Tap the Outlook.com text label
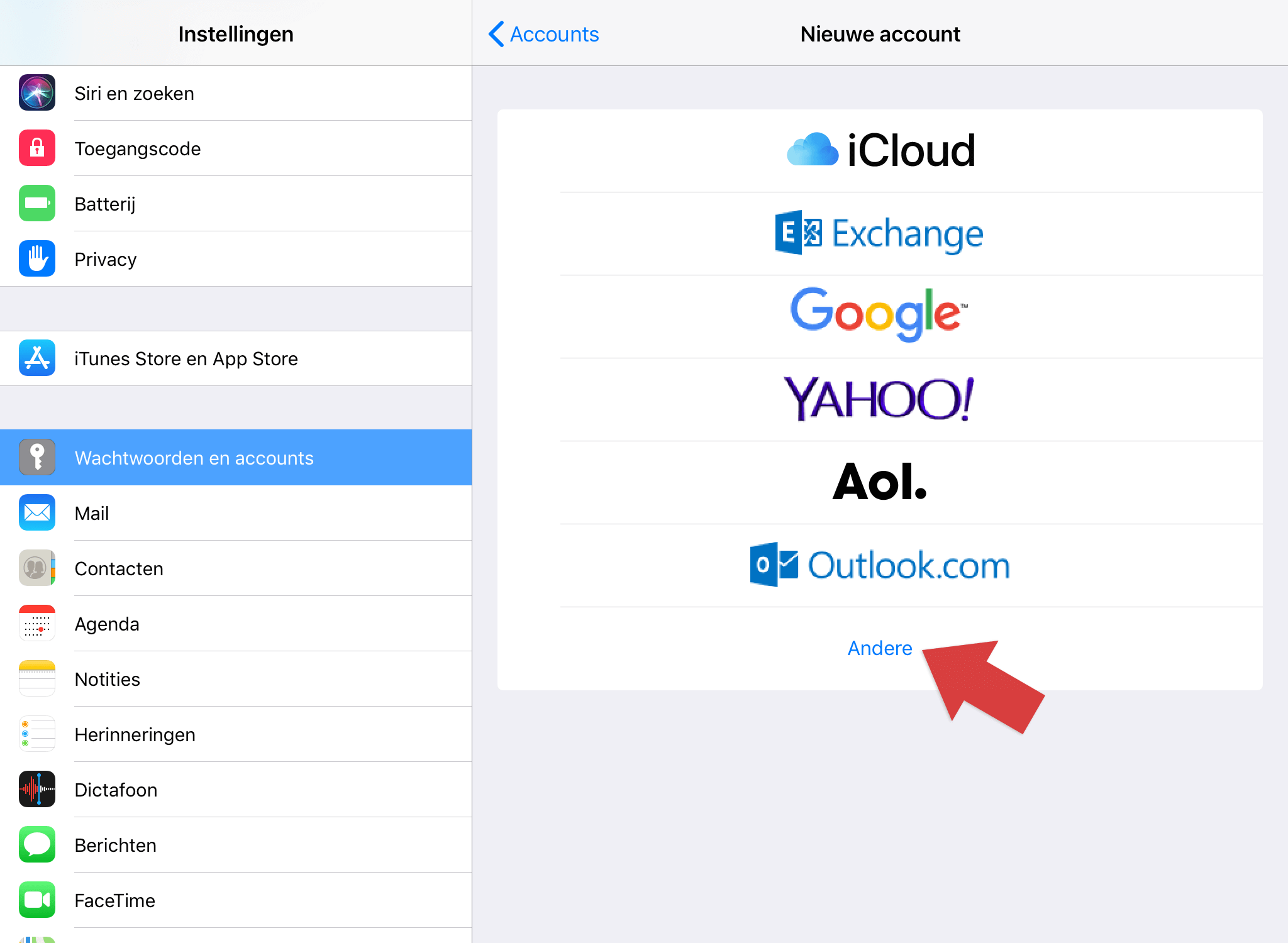The width and height of the screenshot is (1288, 943). (x=909, y=565)
